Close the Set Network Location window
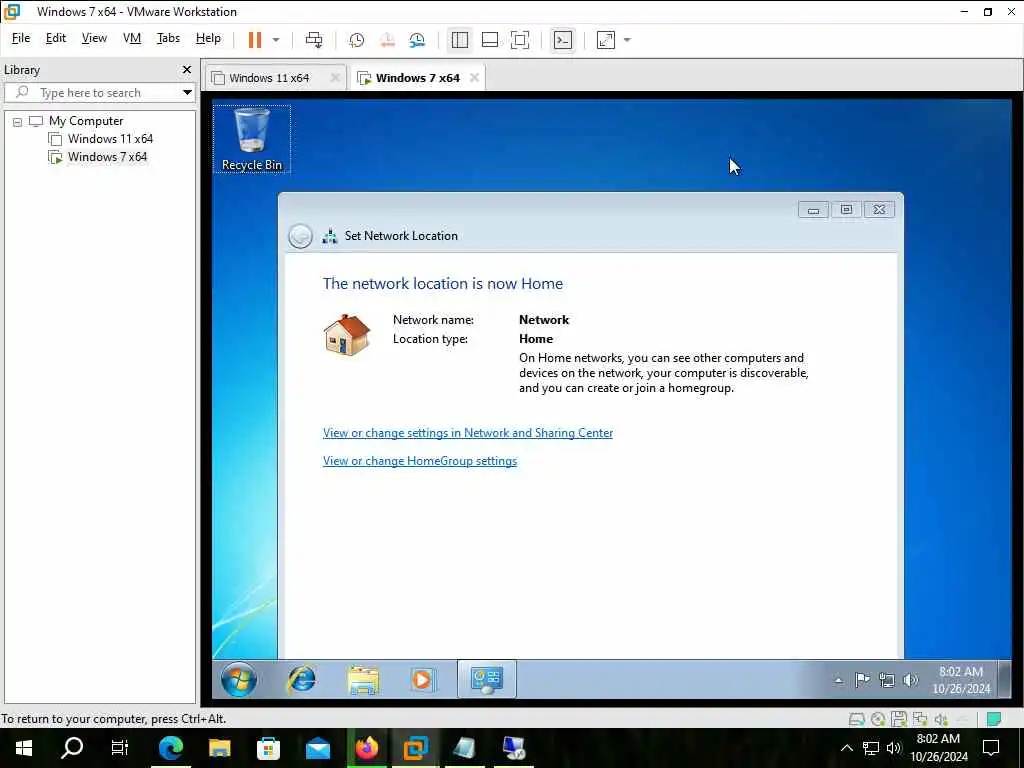The height and width of the screenshot is (768, 1024). point(879,210)
